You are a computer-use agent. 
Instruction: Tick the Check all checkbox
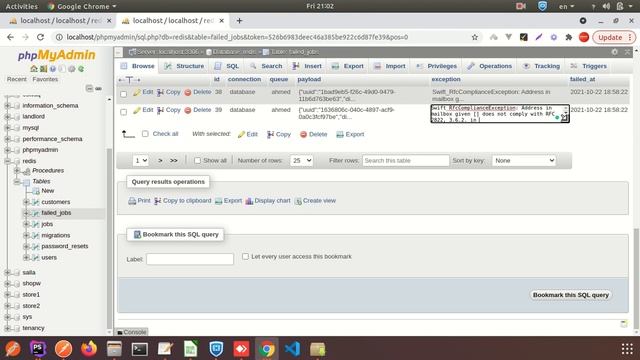145,134
